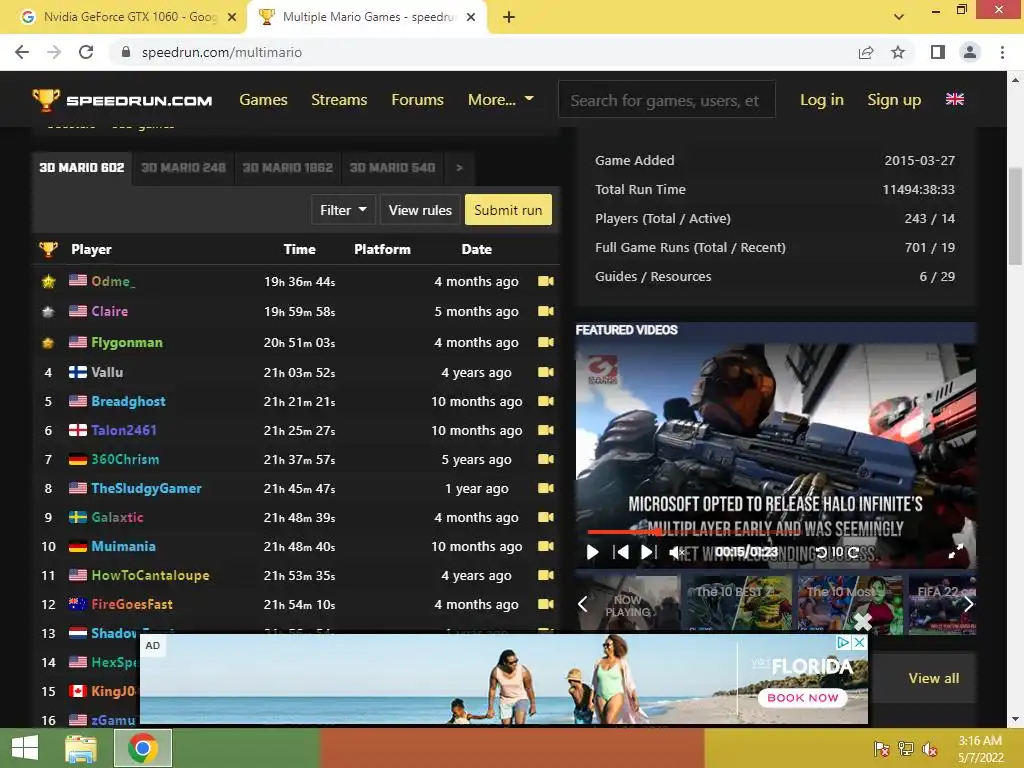This screenshot has width=1024, height=768.
Task: Open the video for Odme_'s run
Action: (546, 281)
